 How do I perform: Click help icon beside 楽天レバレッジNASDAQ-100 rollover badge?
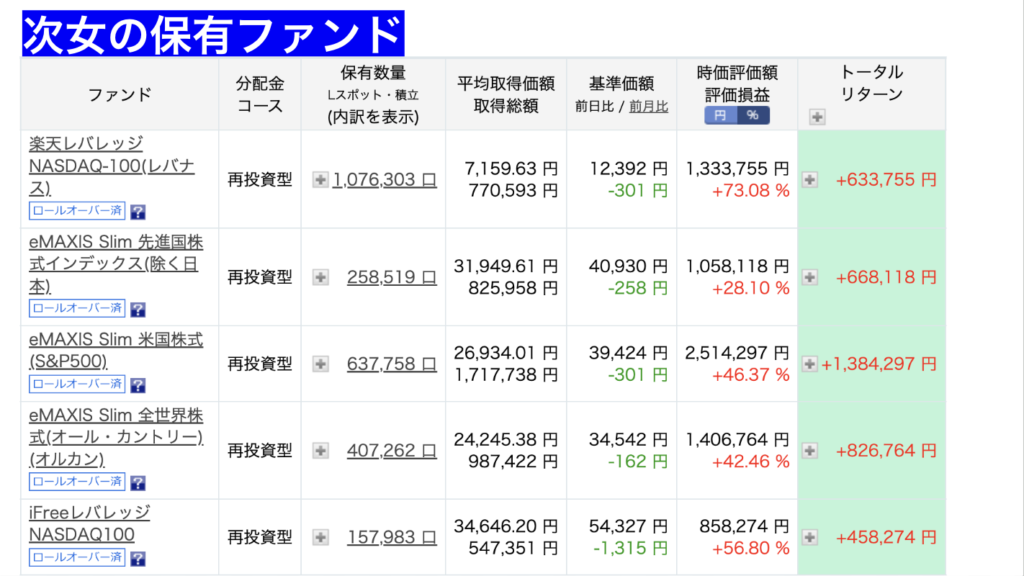click(x=138, y=211)
